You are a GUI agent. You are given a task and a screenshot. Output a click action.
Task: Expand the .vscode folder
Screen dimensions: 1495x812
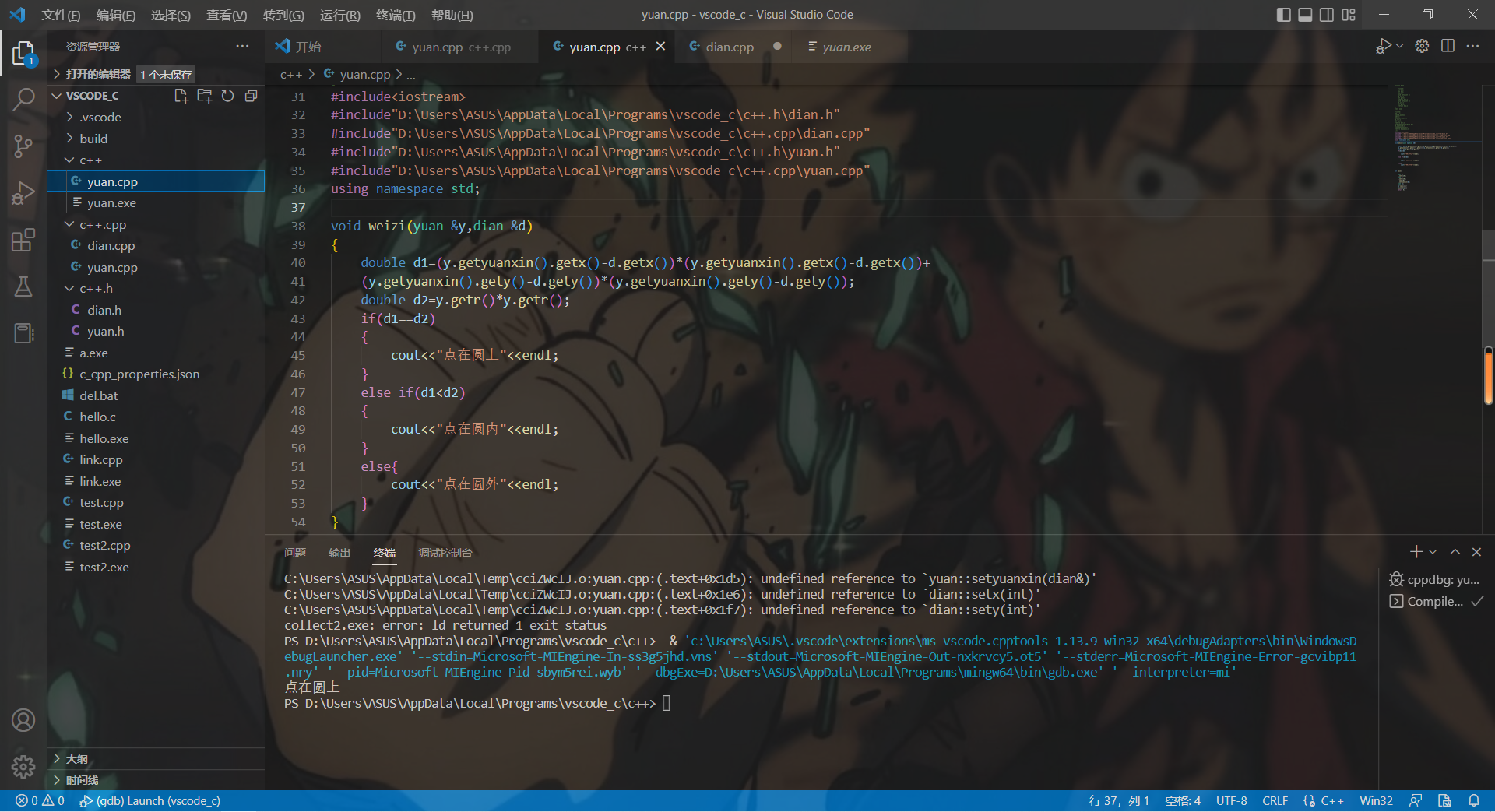[100, 118]
